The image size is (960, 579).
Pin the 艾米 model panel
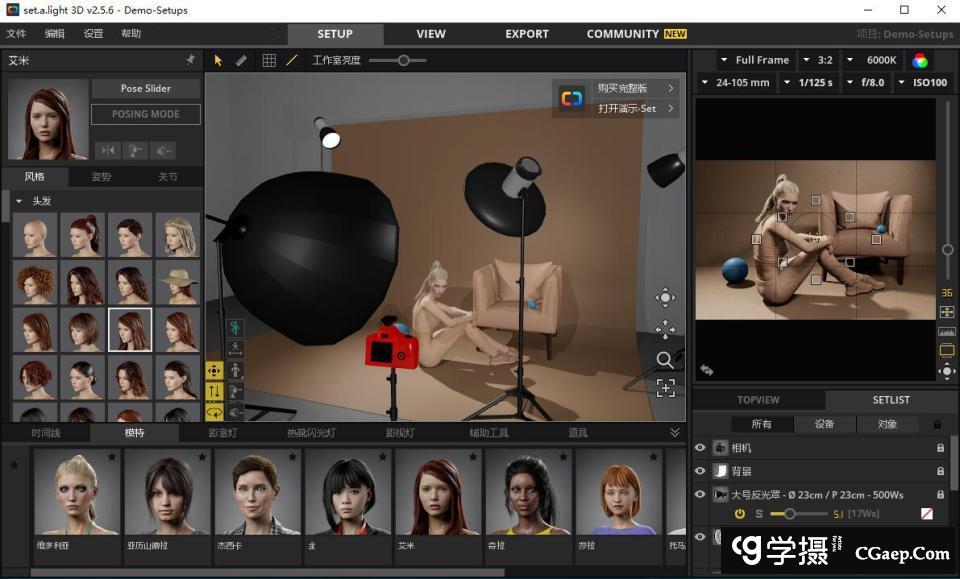(190, 61)
